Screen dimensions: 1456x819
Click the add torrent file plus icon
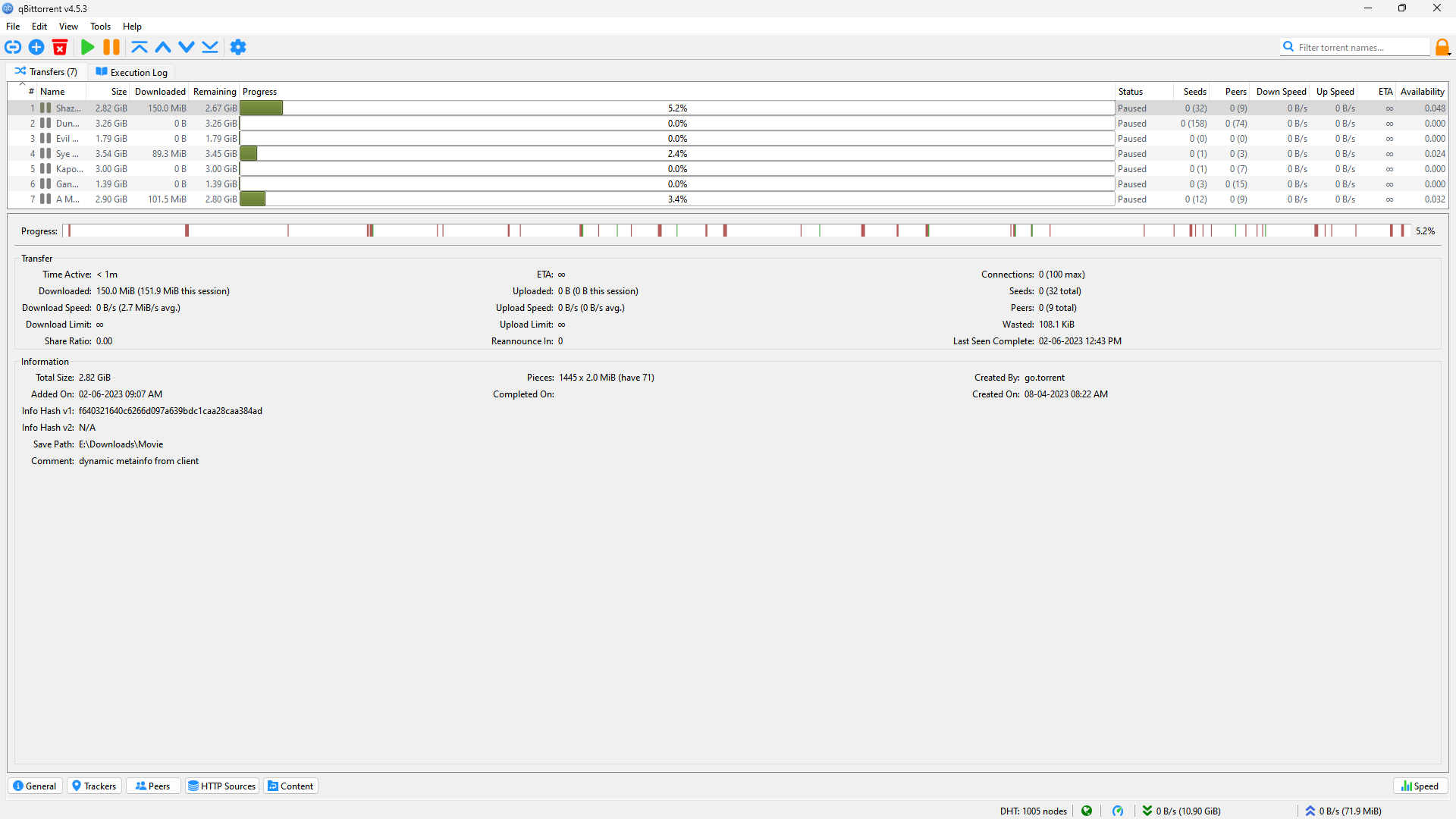(x=36, y=47)
